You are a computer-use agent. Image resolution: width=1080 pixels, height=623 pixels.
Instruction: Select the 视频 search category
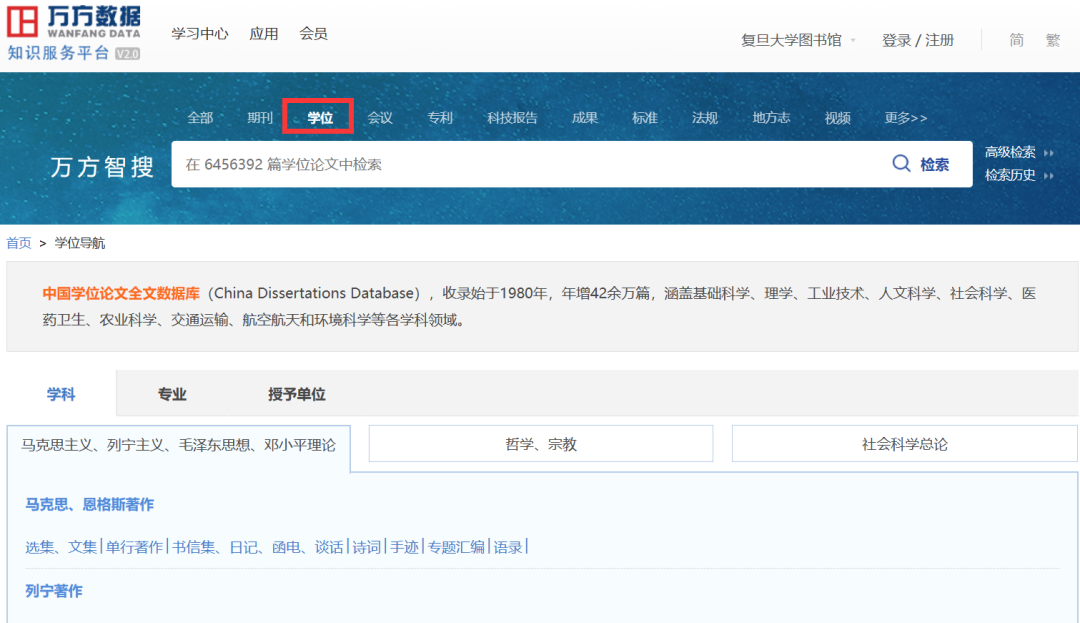[x=838, y=118]
